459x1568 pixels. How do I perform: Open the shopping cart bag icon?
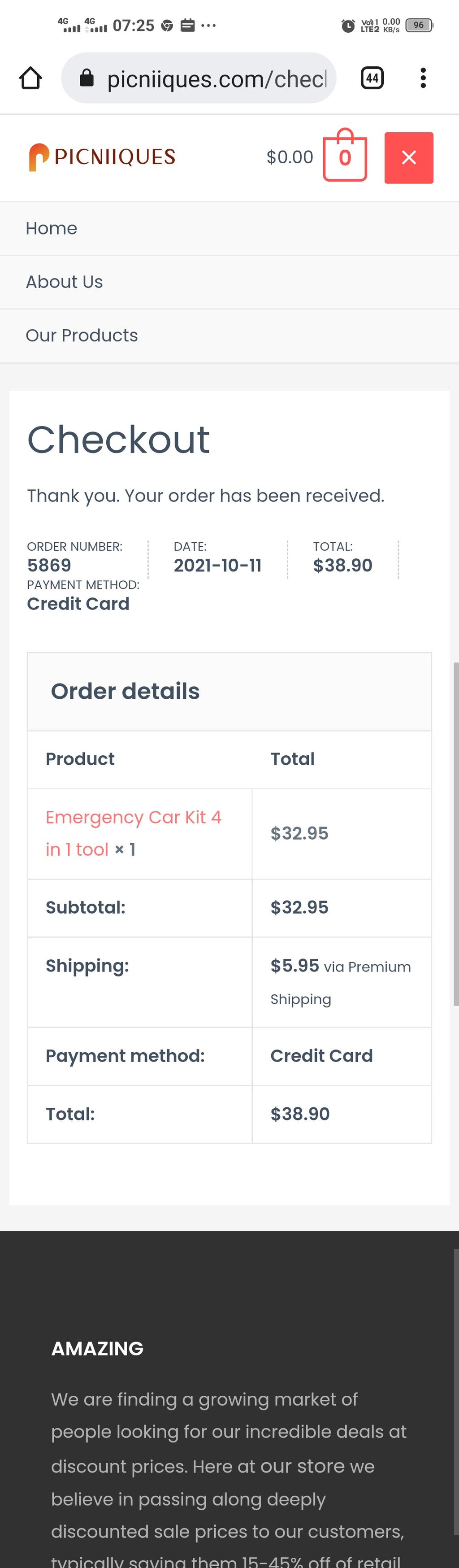[x=345, y=157]
